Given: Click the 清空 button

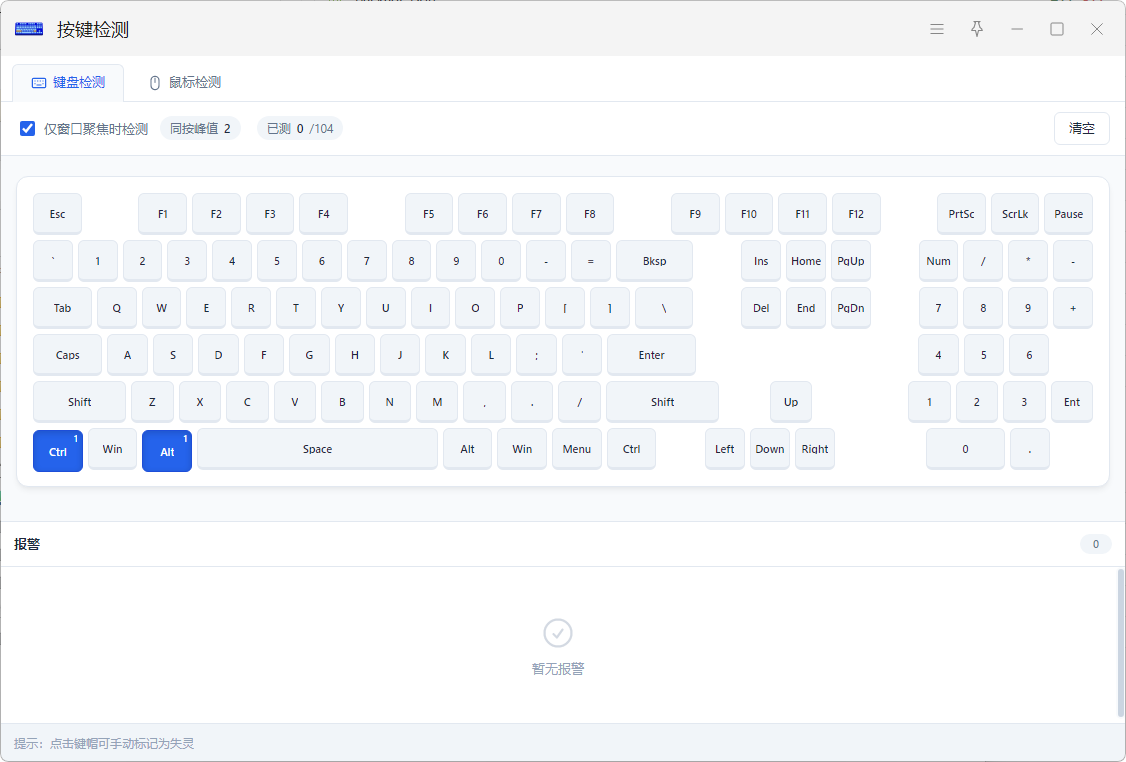Looking at the screenshot, I should coord(1081,129).
